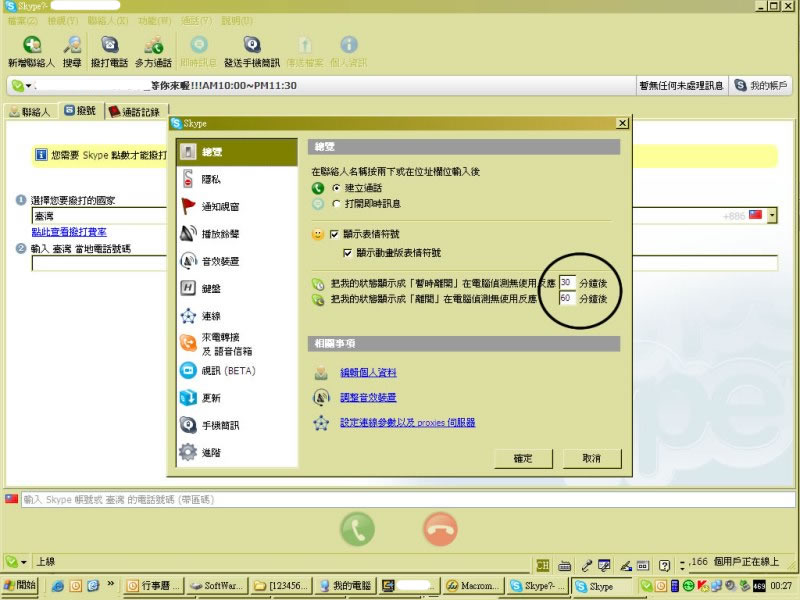Open the status dropdown beside the mood message
Screen dimensions: 800x600
click(x=21, y=86)
